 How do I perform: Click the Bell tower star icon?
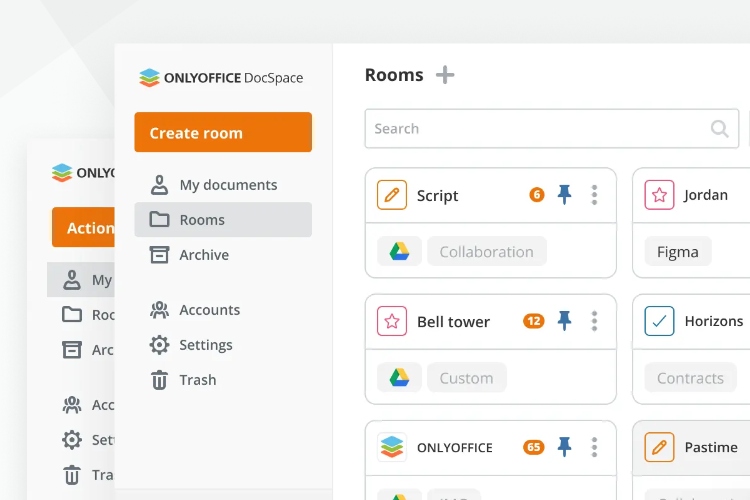coord(392,321)
